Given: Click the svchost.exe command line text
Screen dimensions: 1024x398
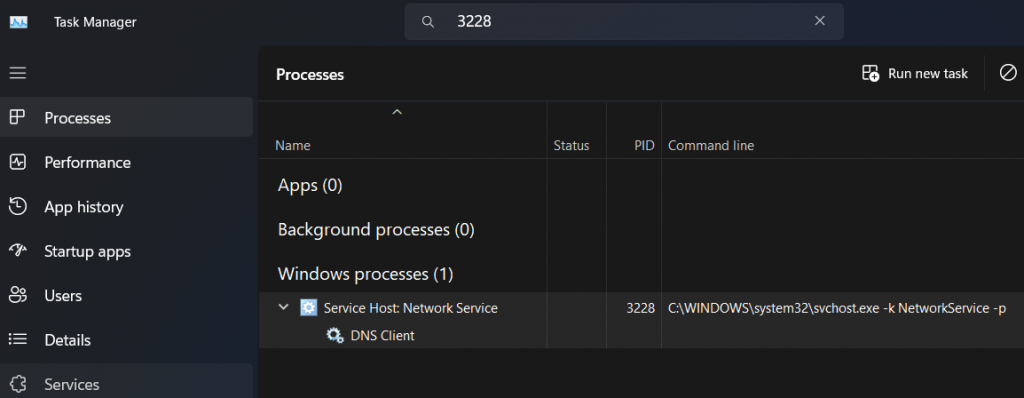Looking at the screenshot, I should [837, 308].
